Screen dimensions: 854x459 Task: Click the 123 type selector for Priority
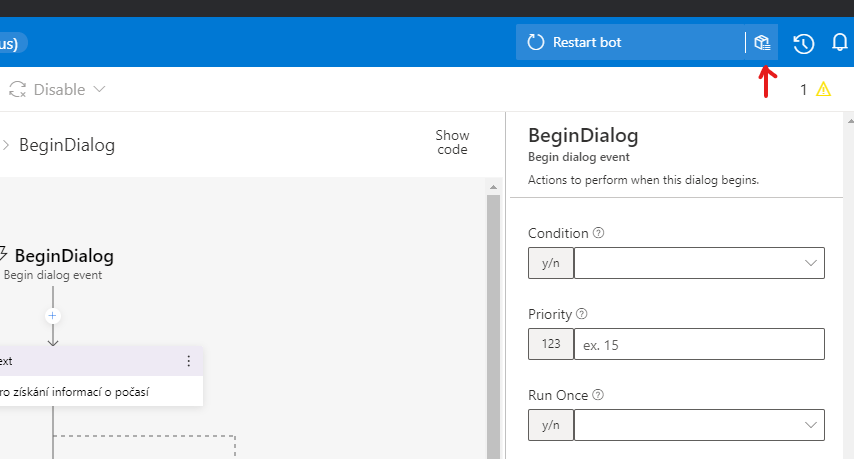[x=551, y=344]
